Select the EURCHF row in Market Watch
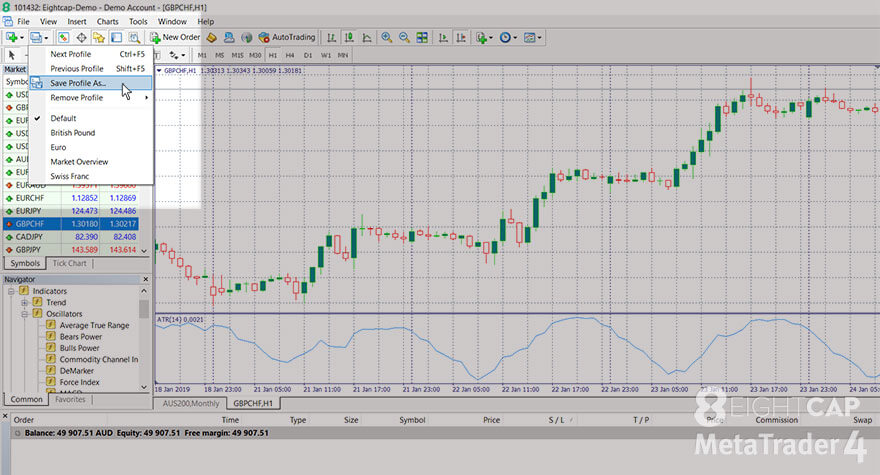 tap(71, 198)
